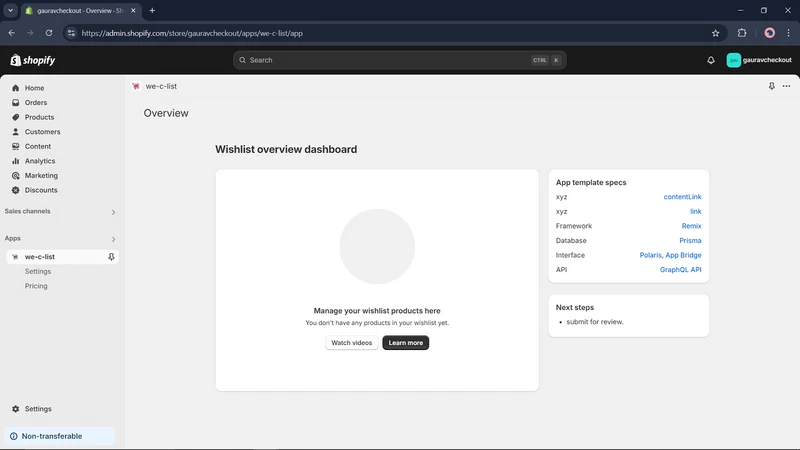
Task: Go to Orders in sidebar
Action: click(x=36, y=103)
